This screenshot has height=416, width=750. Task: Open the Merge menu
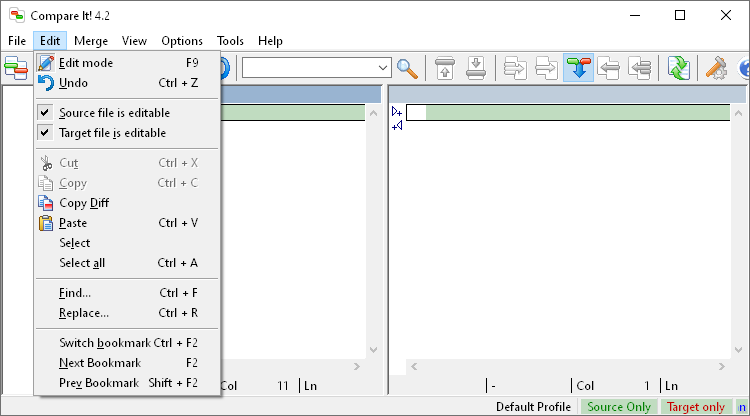click(x=91, y=41)
